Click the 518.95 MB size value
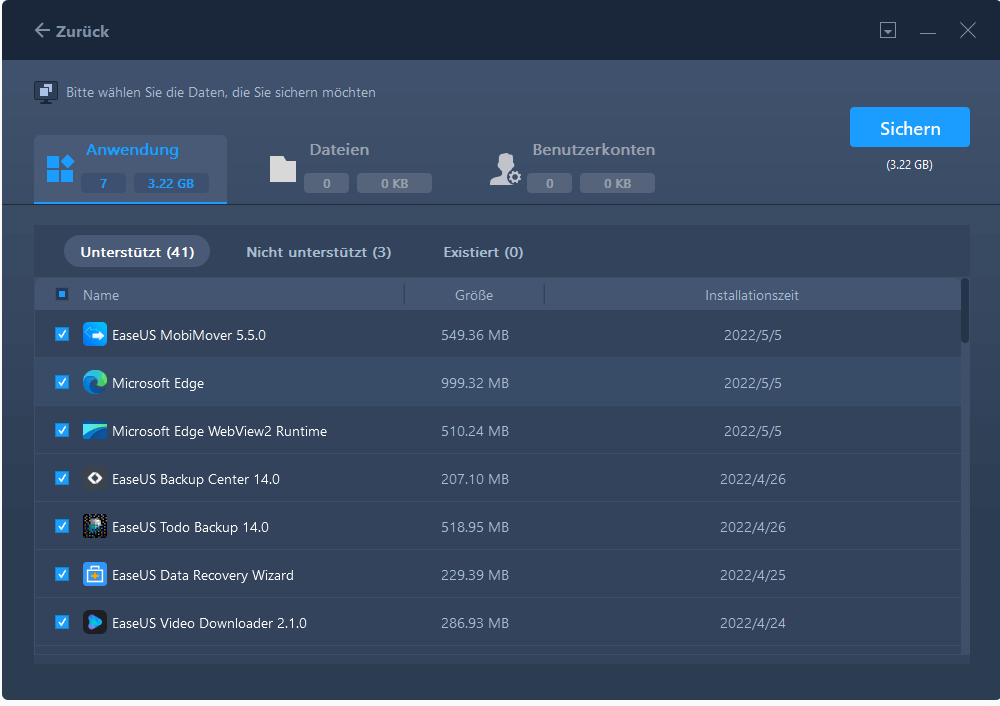1000x706 pixels. 475,527
